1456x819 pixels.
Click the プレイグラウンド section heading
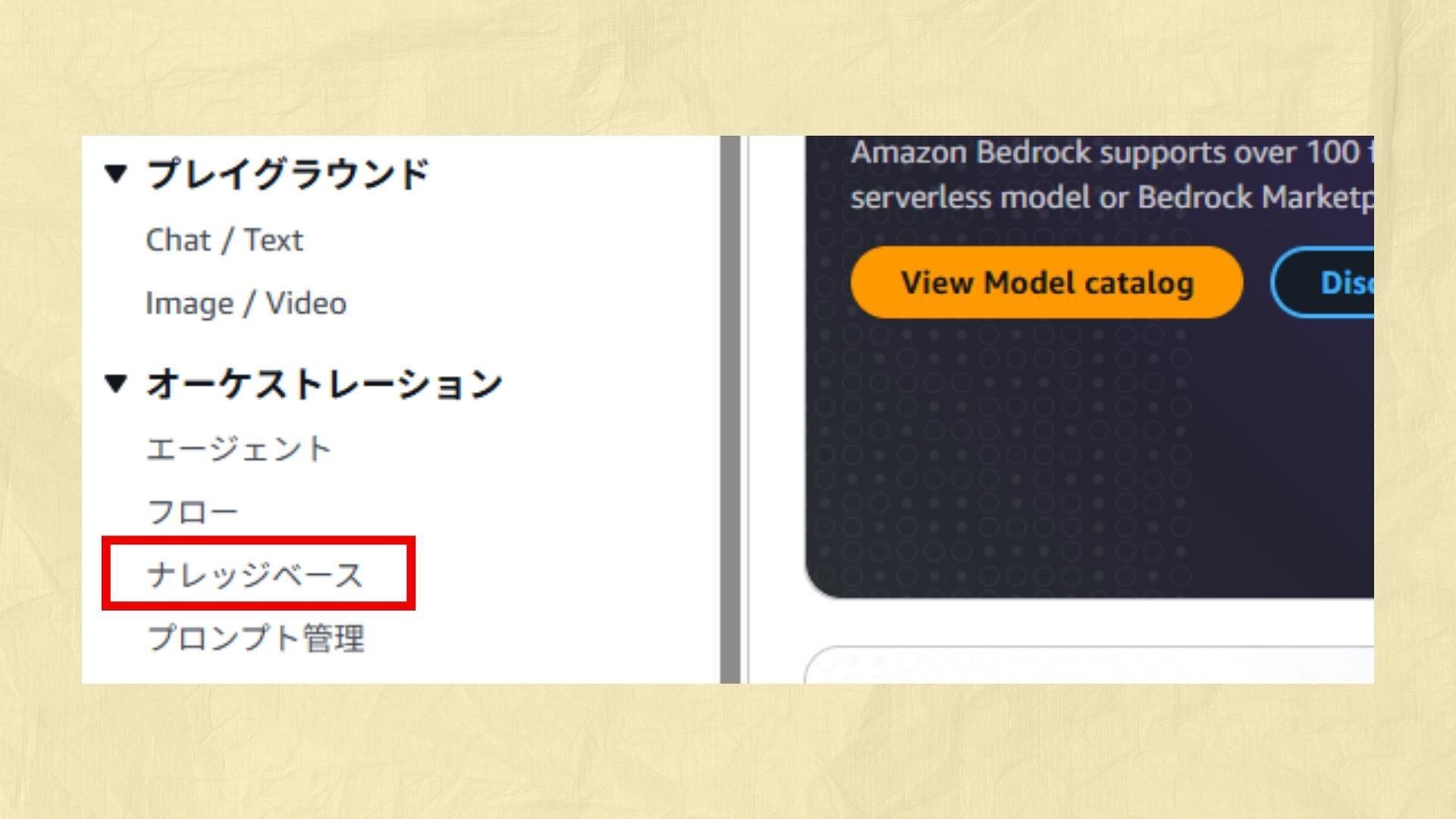[x=288, y=174]
